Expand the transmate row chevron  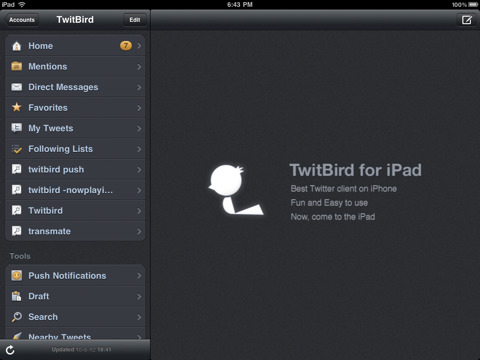click(x=139, y=231)
